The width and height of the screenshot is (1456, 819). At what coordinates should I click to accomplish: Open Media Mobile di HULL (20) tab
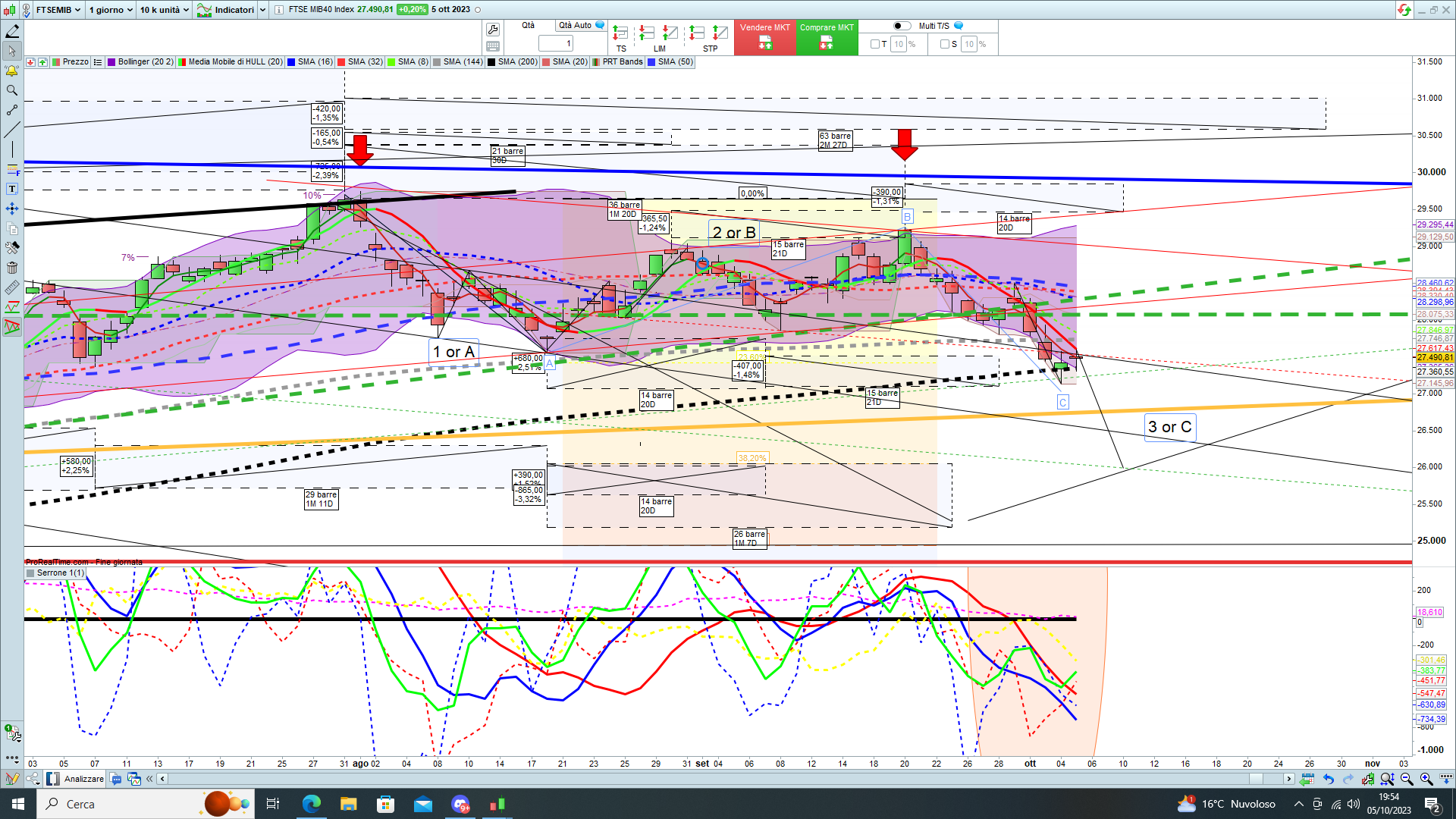pyautogui.click(x=231, y=62)
